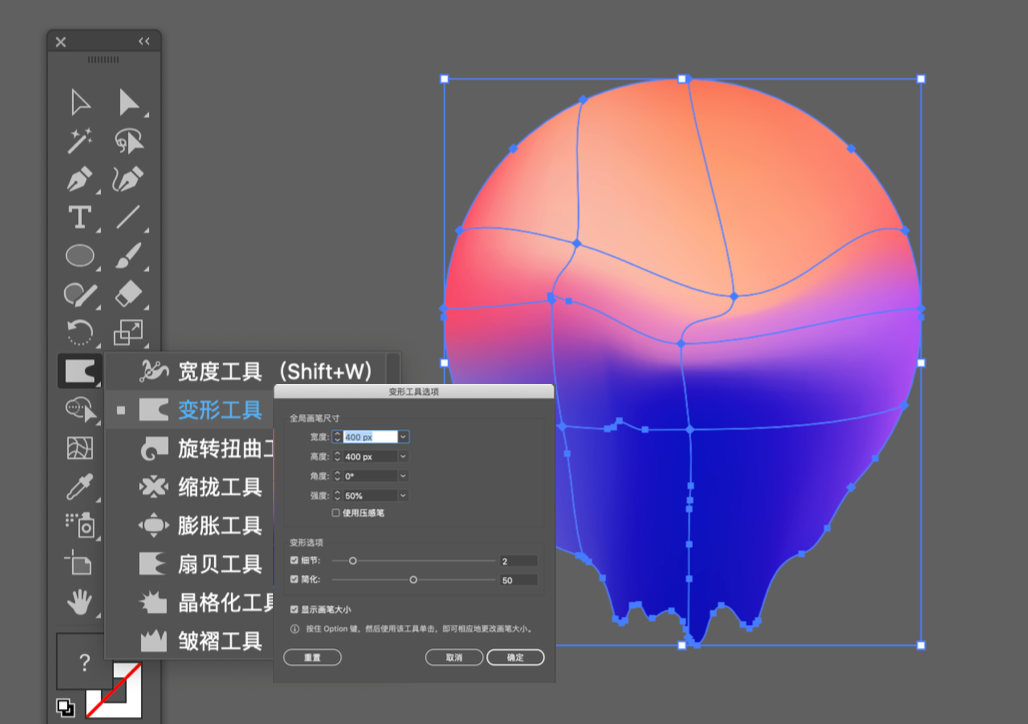
Task: Enable the 使用压感笔 checkbox
Action: (x=336, y=513)
